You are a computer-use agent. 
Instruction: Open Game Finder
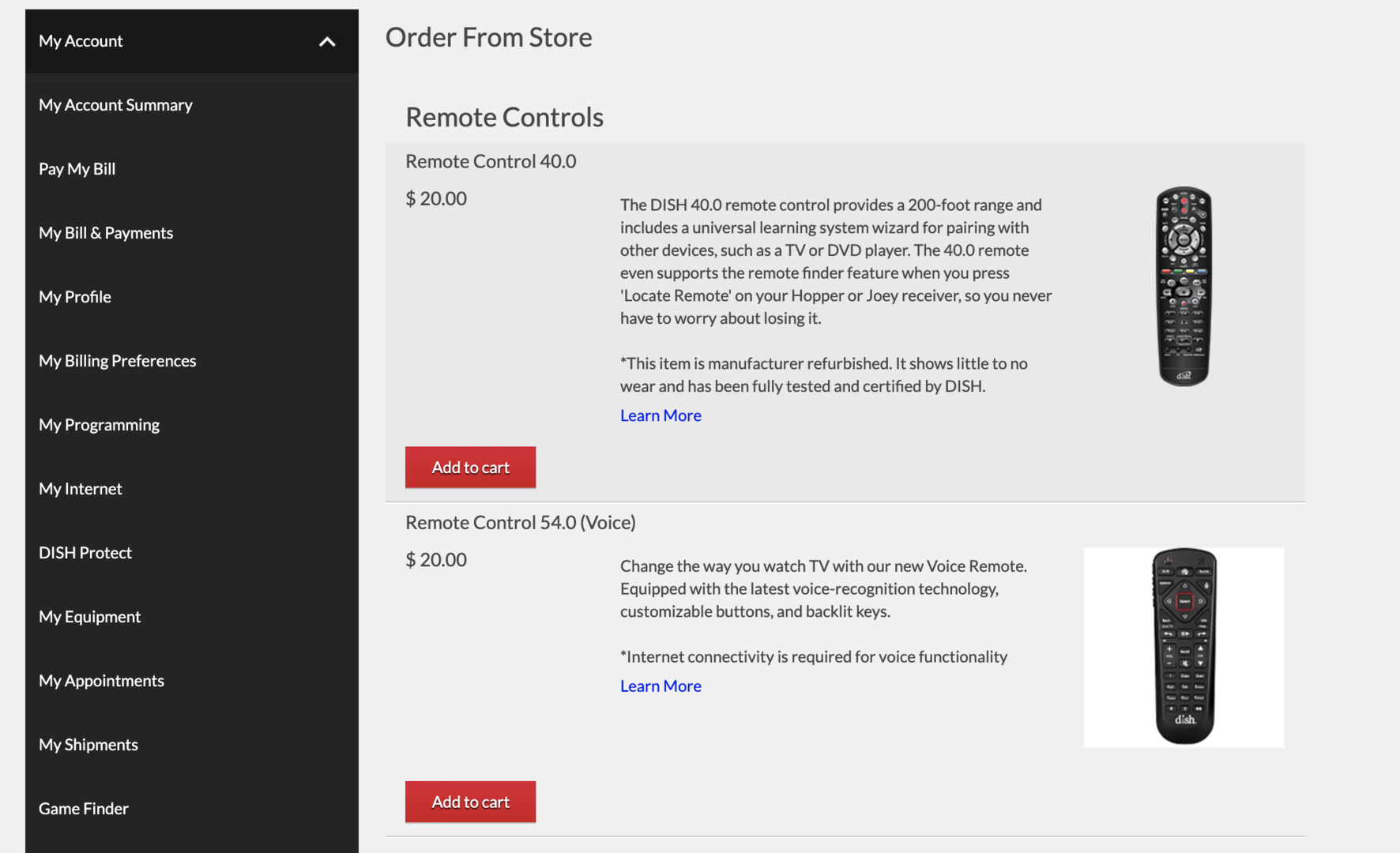pyautogui.click(x=84, y=809)
